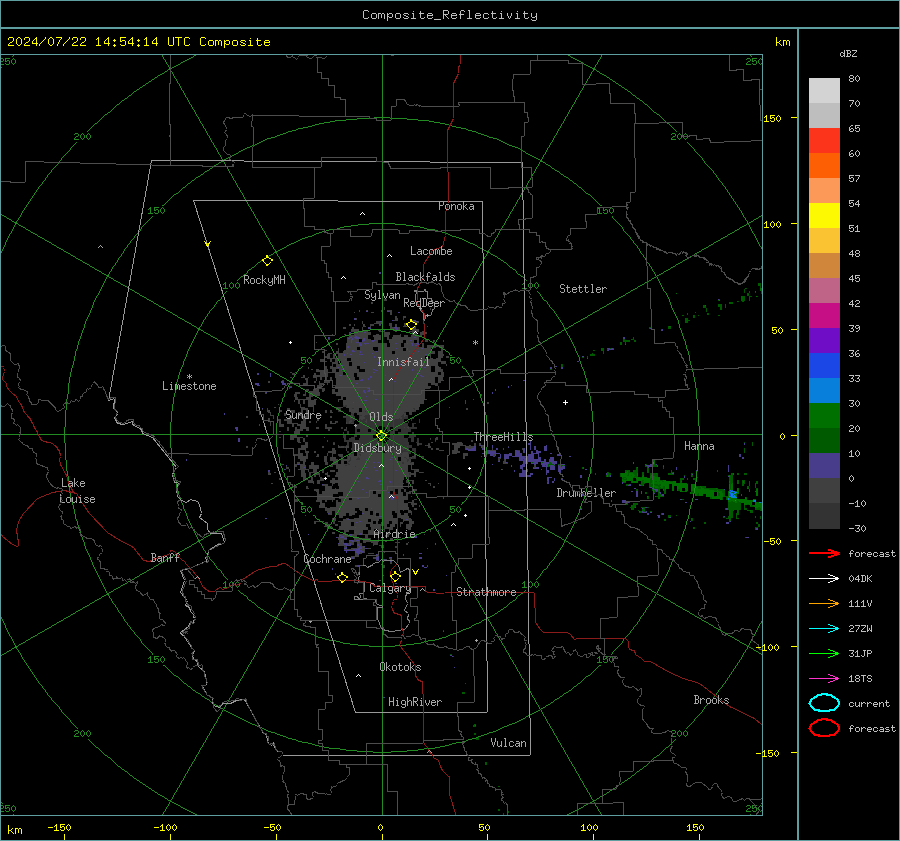This screenshot has height=841, width=900.
Task: Click the Drumheller label
Action: click(586, 493)
